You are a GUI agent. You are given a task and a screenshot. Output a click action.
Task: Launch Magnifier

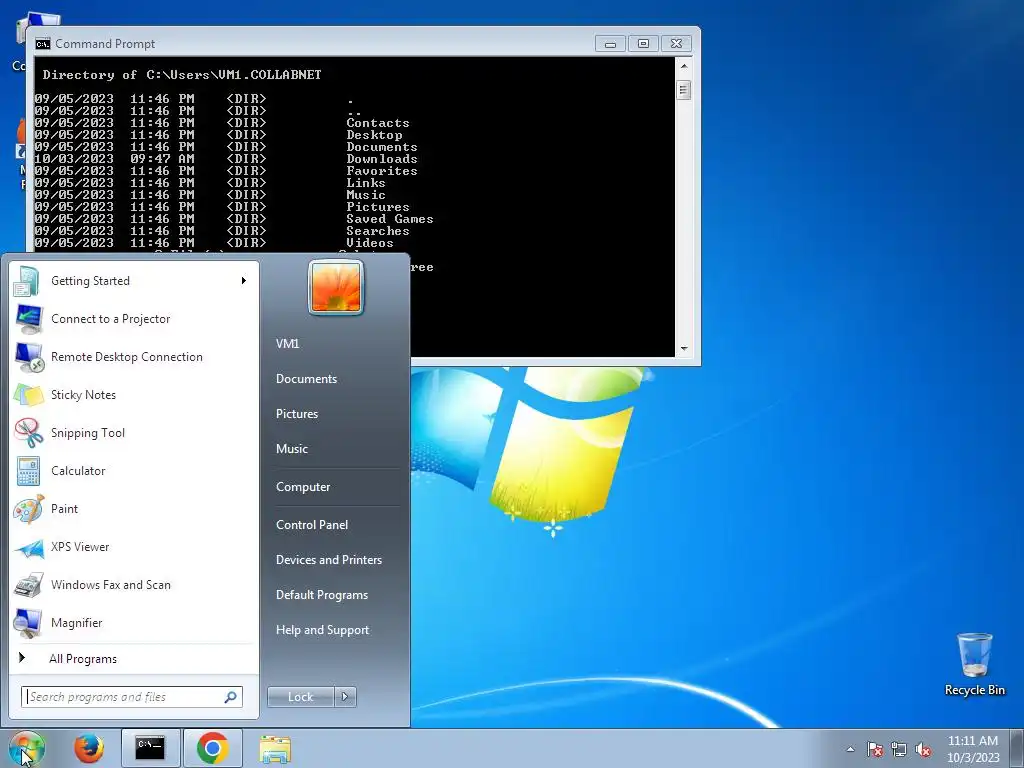[134, 622]
